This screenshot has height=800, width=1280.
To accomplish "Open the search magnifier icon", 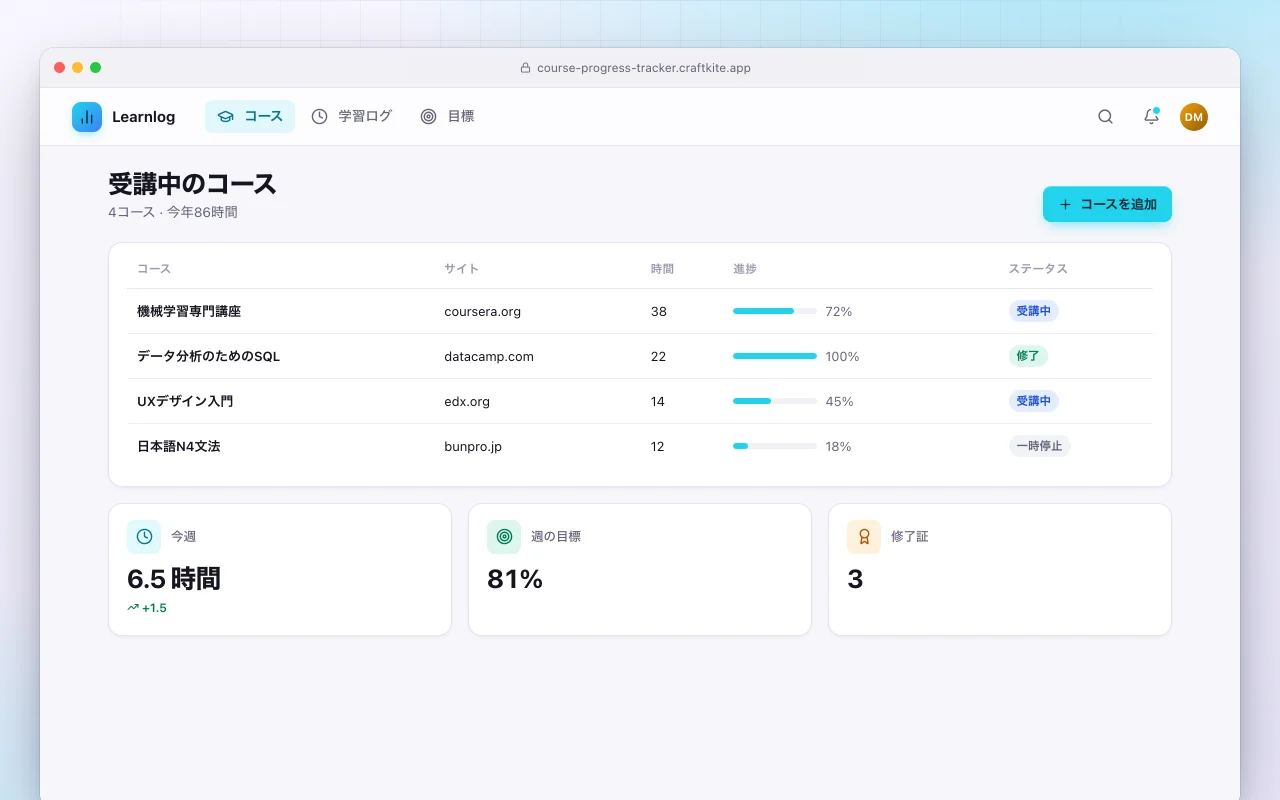I will click(1105, 117).
